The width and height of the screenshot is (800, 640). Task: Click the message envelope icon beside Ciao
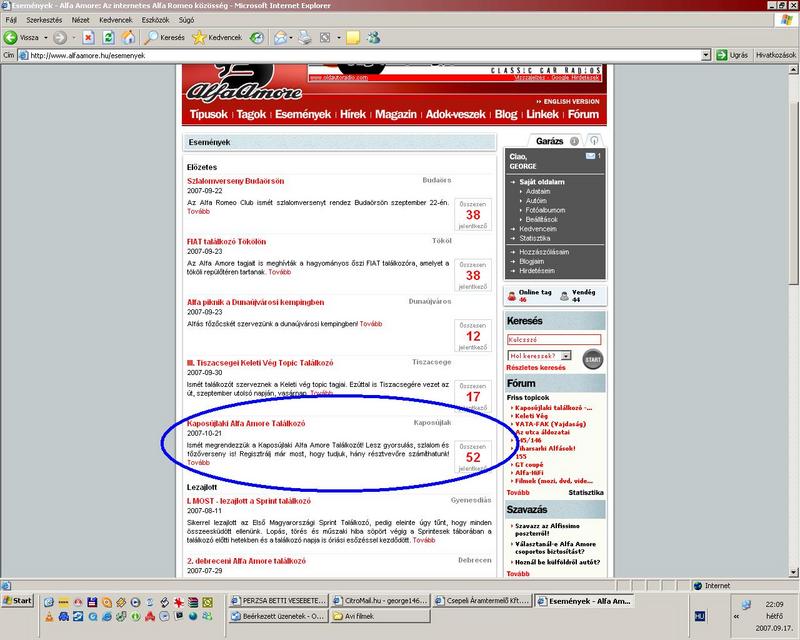click(590, 156)
